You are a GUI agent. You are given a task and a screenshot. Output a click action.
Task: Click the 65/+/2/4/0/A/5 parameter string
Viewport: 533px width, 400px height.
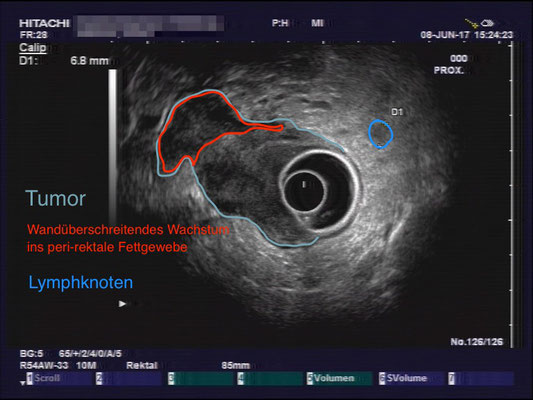point(90,354)
